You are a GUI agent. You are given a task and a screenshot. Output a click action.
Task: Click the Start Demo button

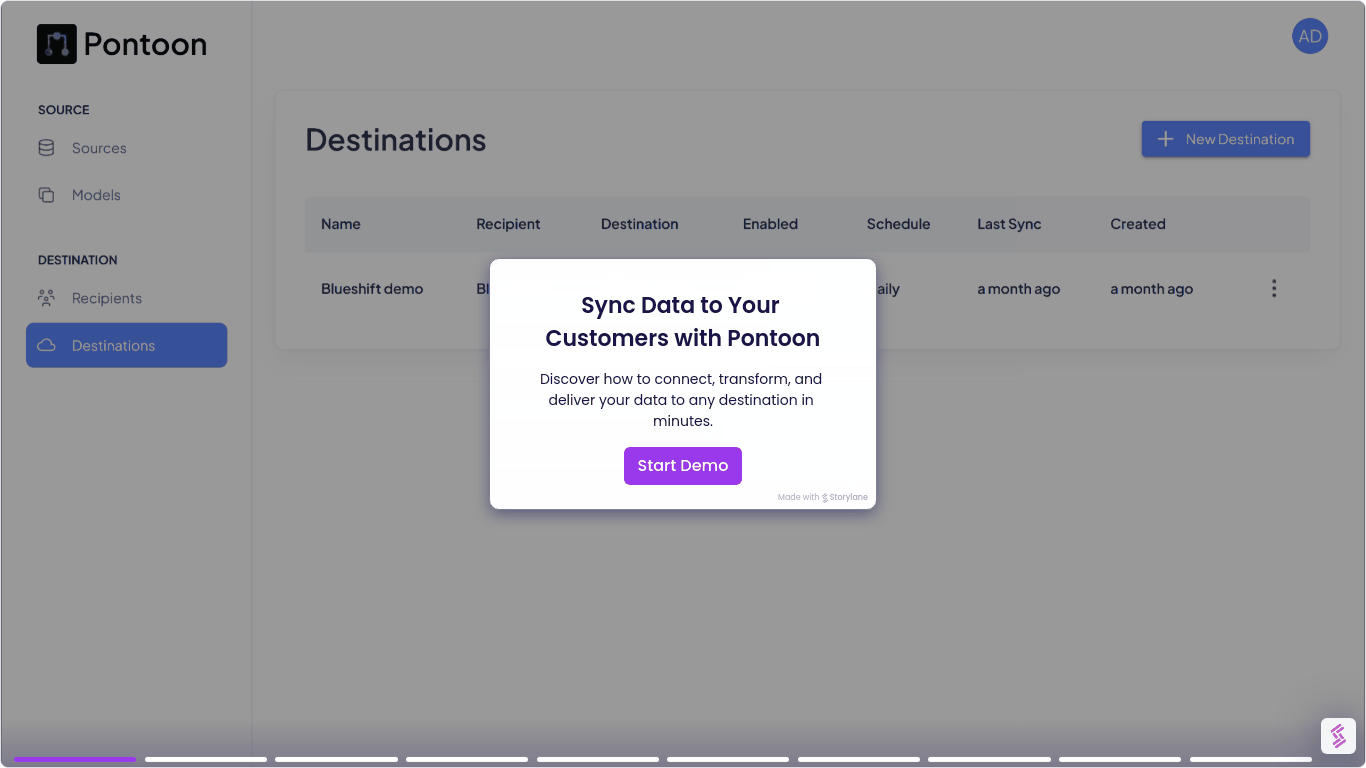[683, 466]
